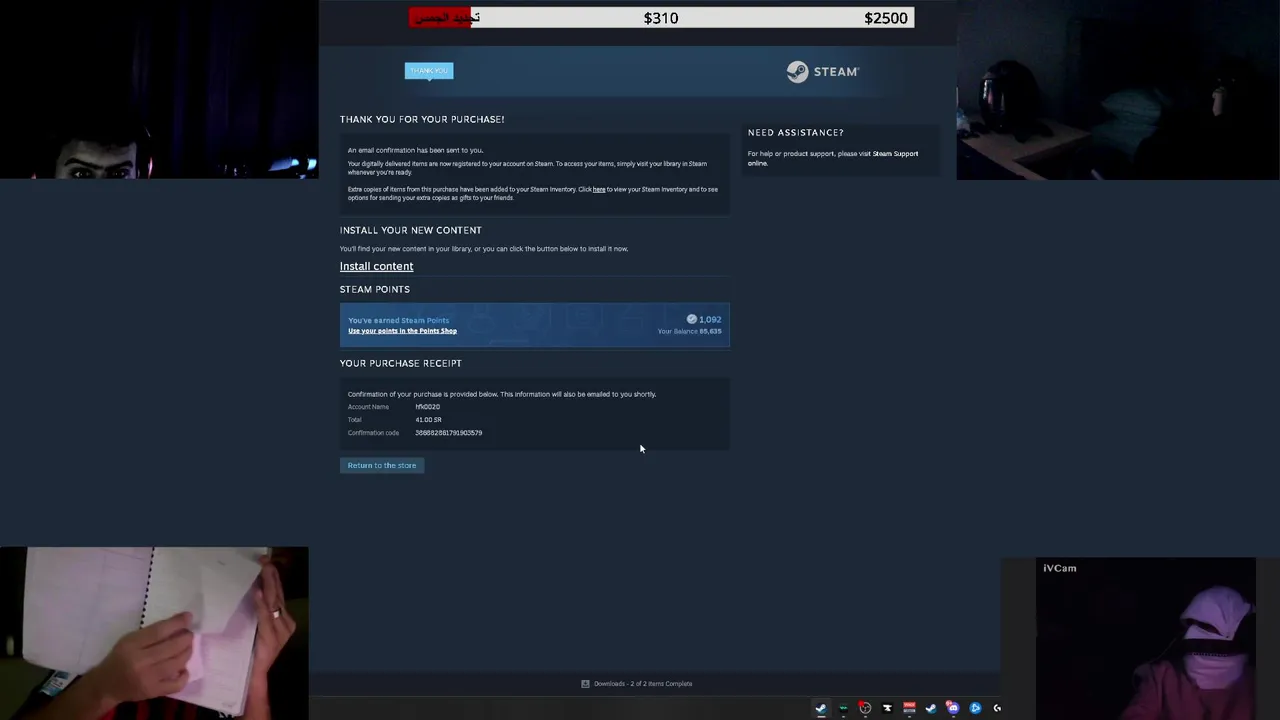Open OBS Studio from the taskbar
The height and width of the screenshot is (720, 1280).
(865, 708)
